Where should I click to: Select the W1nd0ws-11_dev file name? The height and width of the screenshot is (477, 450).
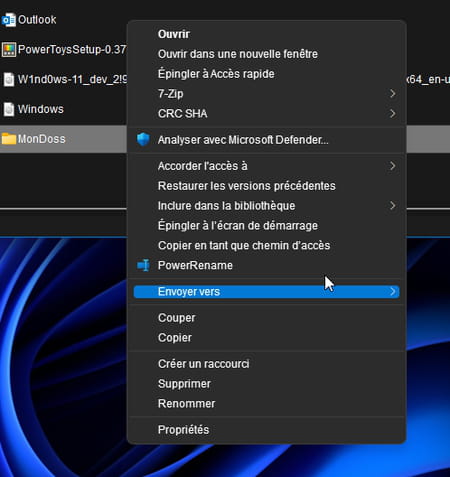pos(72,79)
